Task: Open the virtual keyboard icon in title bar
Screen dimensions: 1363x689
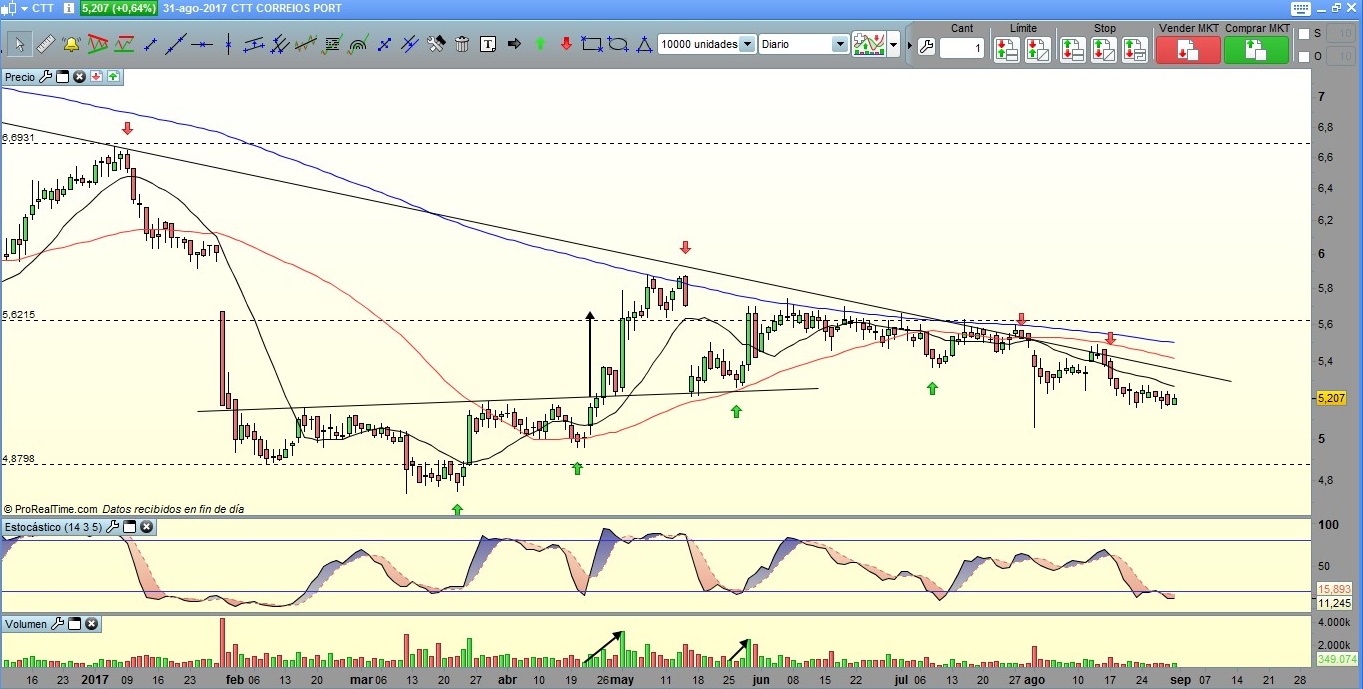Action: coord(1300,8)
